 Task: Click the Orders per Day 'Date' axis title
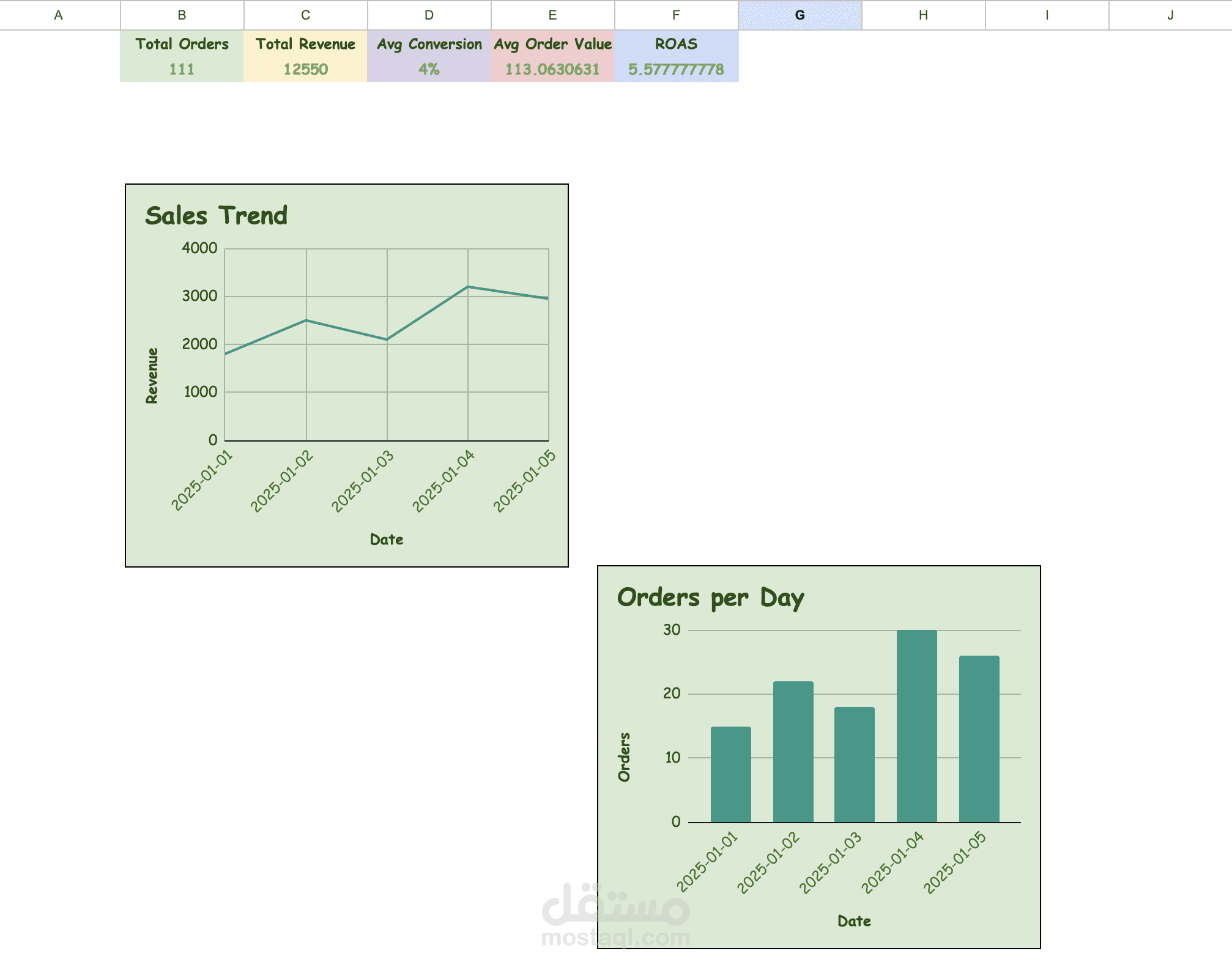tap(854, 921)
